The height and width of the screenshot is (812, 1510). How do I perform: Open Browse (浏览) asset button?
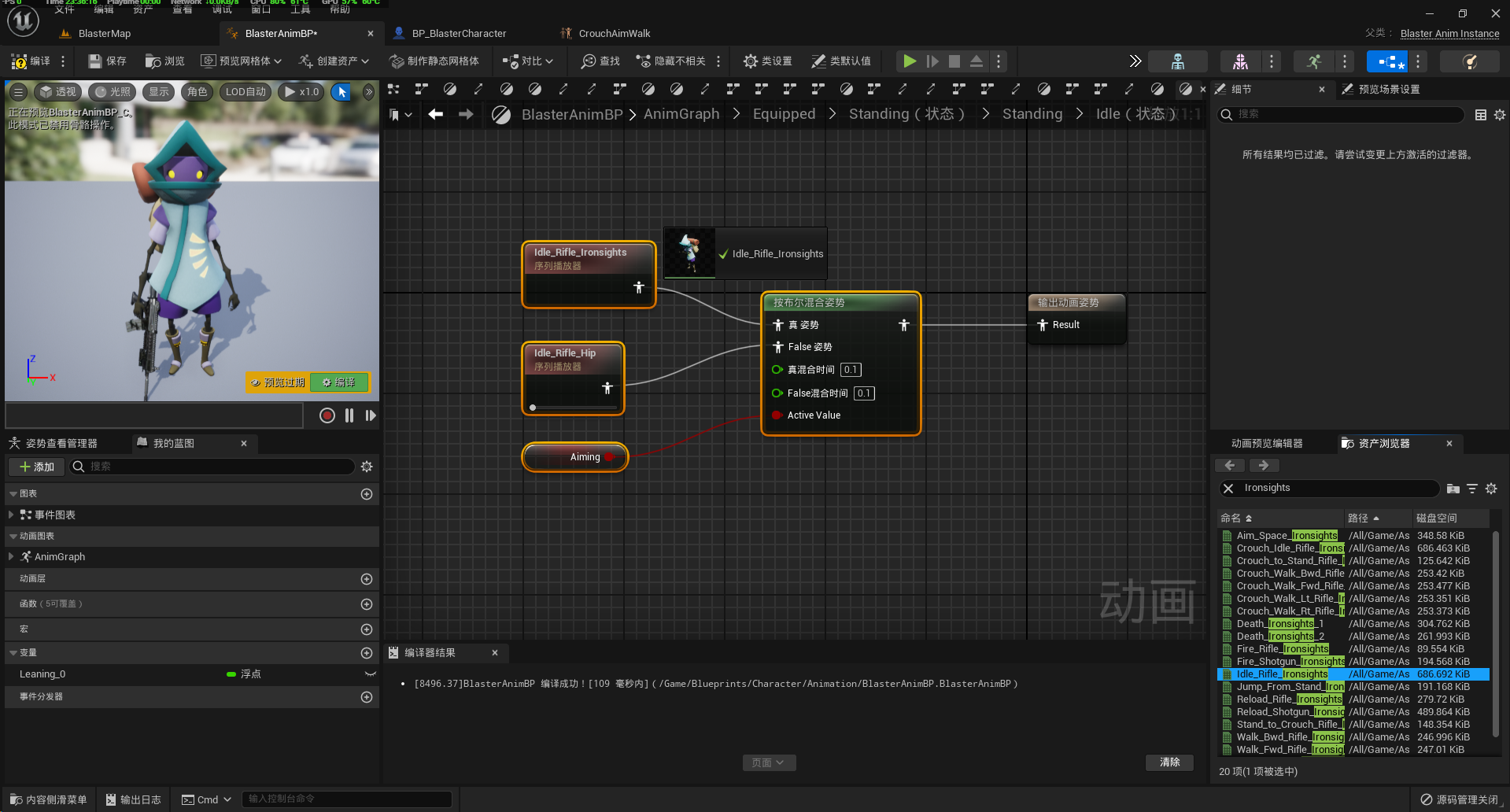point(164,61)
